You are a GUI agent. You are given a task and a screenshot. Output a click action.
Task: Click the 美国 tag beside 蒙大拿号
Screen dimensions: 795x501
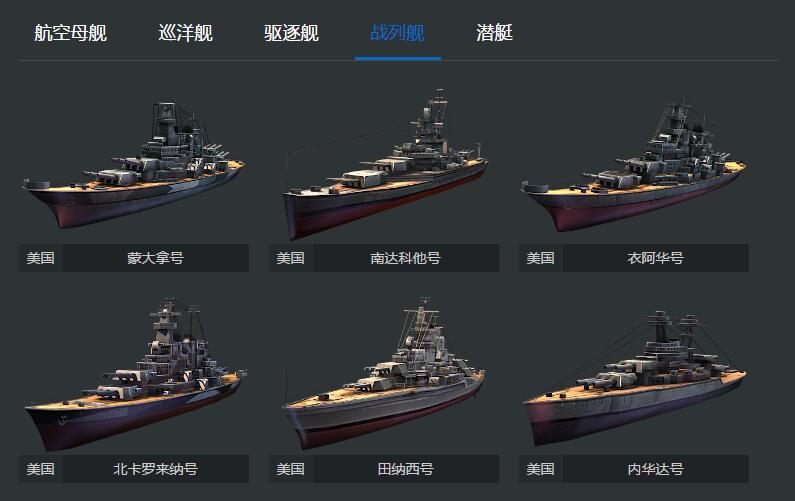pos(41,258)
